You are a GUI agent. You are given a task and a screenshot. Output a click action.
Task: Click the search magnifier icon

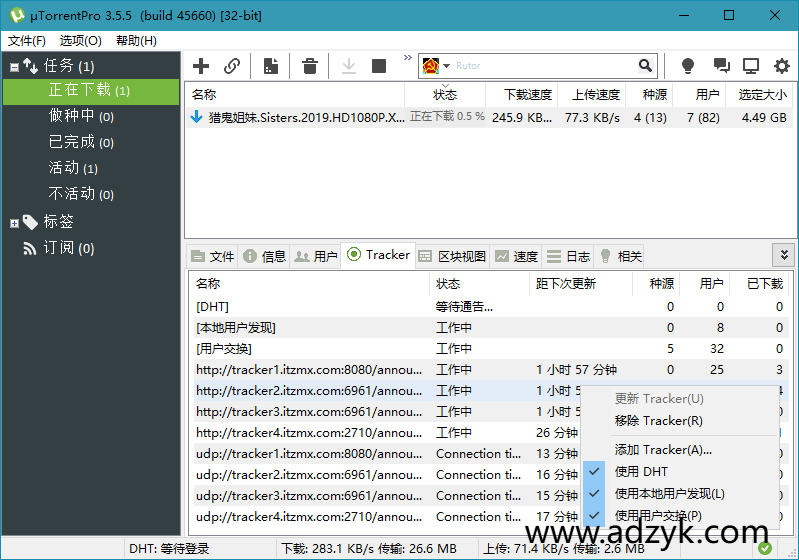pos(645,65)
